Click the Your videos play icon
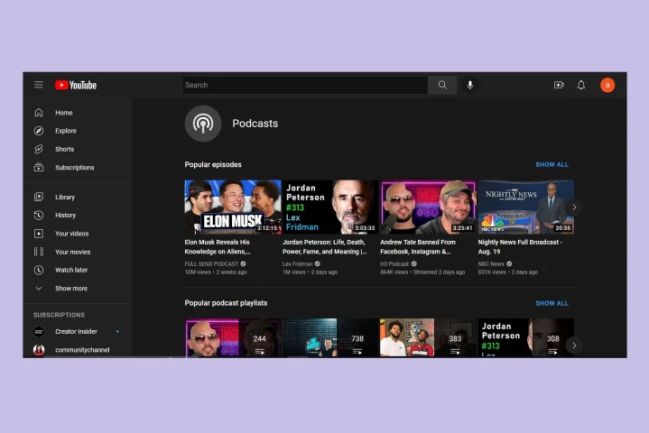649x433 pixels. click(x=38, y=233)
